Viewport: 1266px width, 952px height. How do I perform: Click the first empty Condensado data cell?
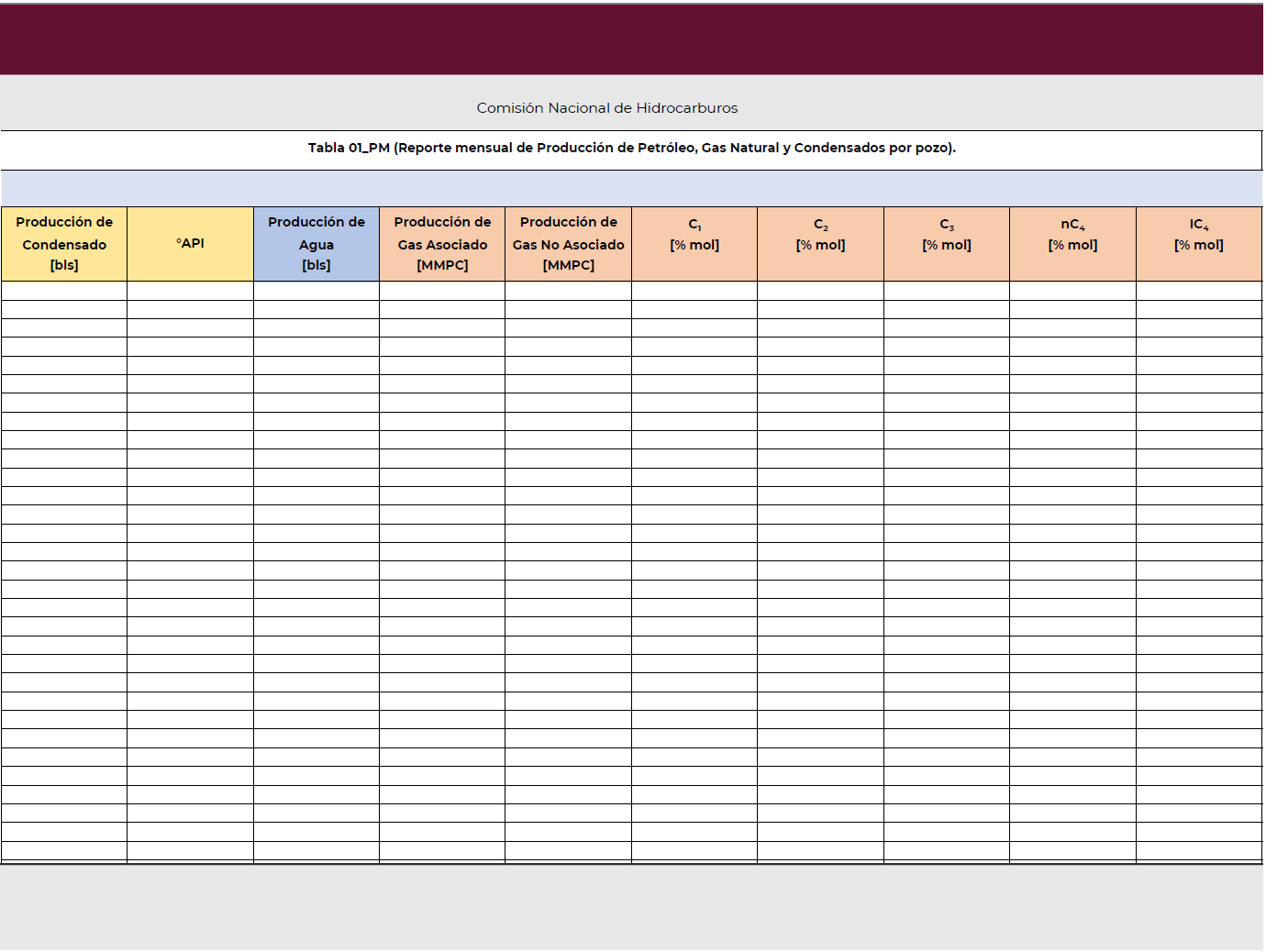coord(63,289)
